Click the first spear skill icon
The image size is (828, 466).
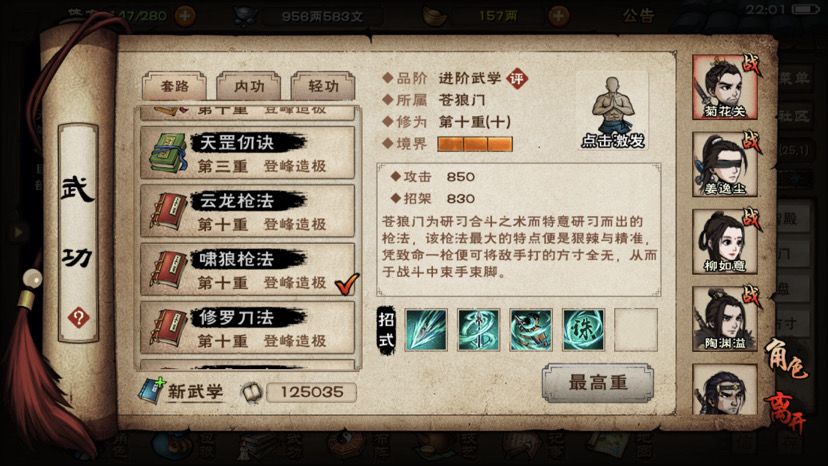426,330
